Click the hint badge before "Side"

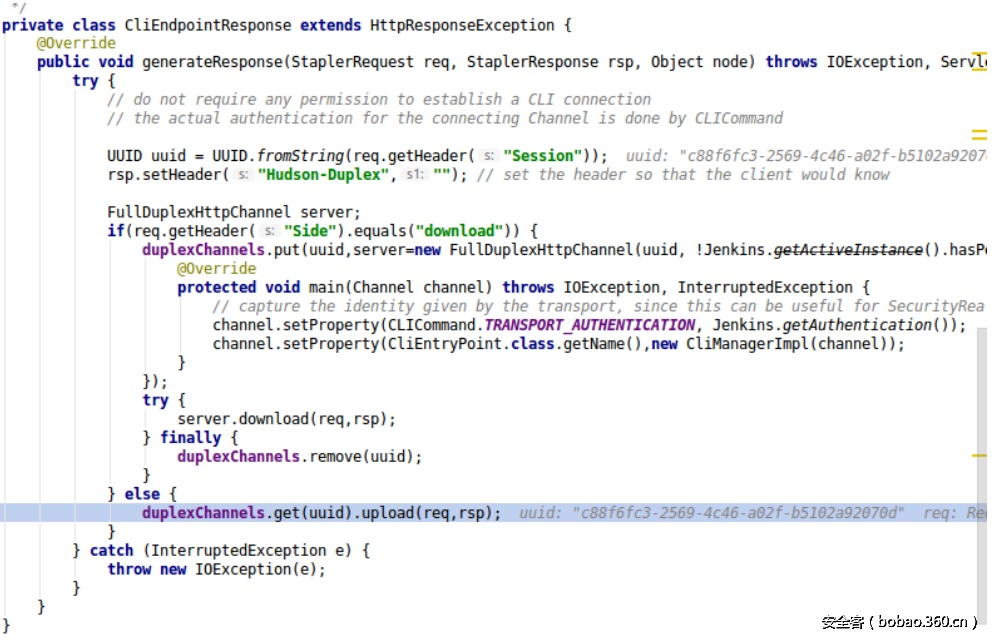(x=268, y=231)
